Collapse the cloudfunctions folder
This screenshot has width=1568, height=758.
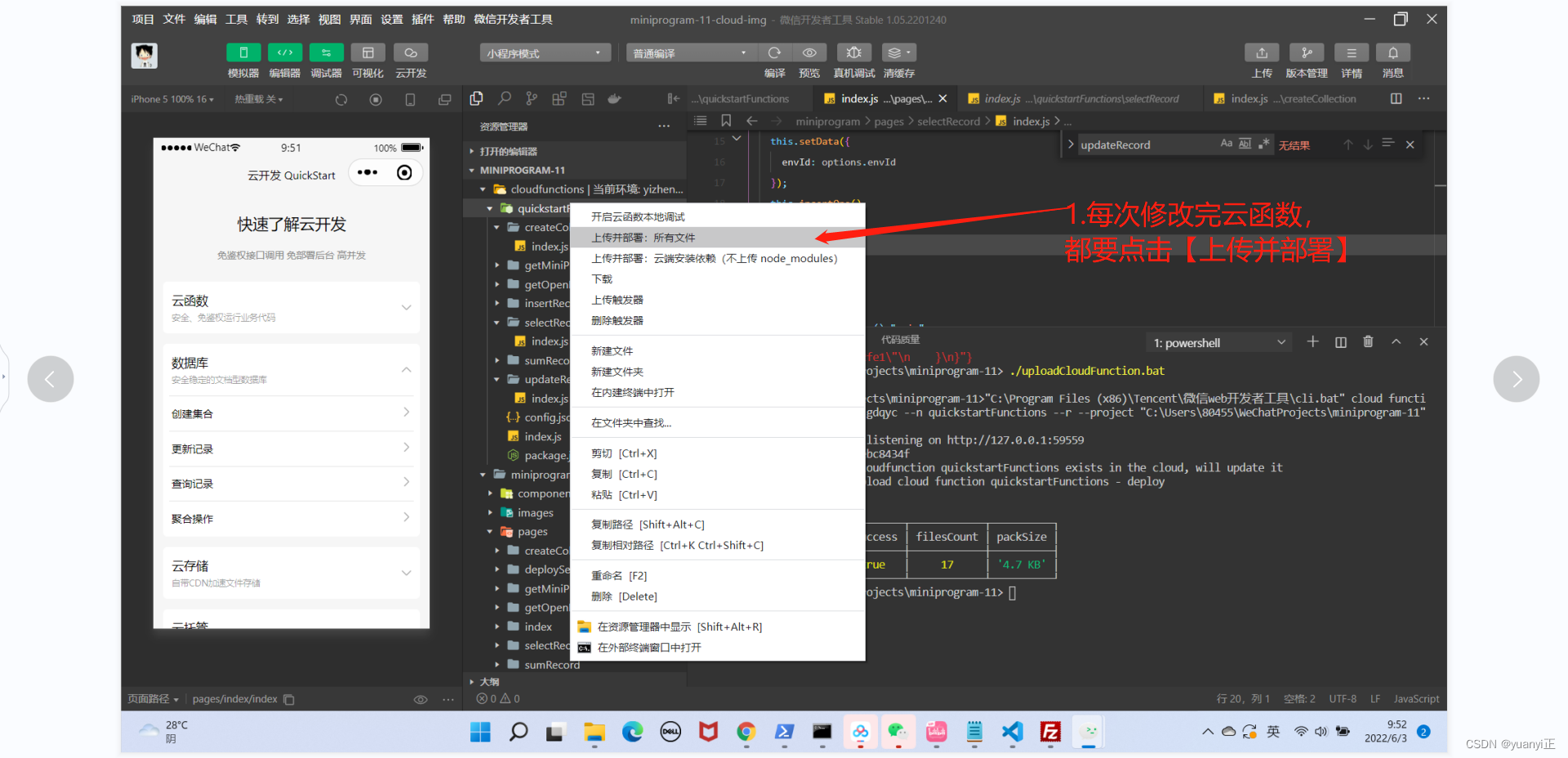(483, 189)
